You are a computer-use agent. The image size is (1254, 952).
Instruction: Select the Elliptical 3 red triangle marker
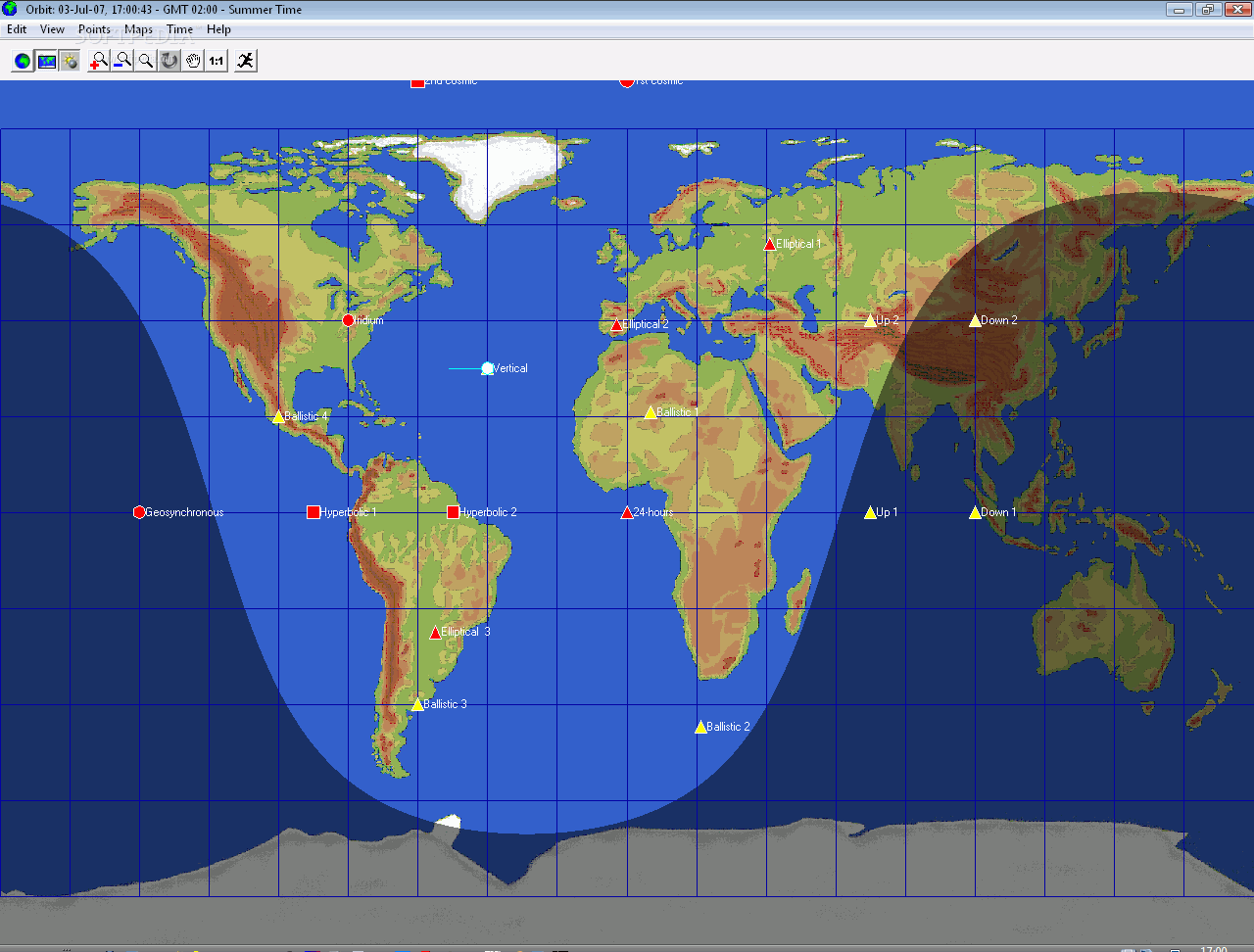(x=436, y=632)
